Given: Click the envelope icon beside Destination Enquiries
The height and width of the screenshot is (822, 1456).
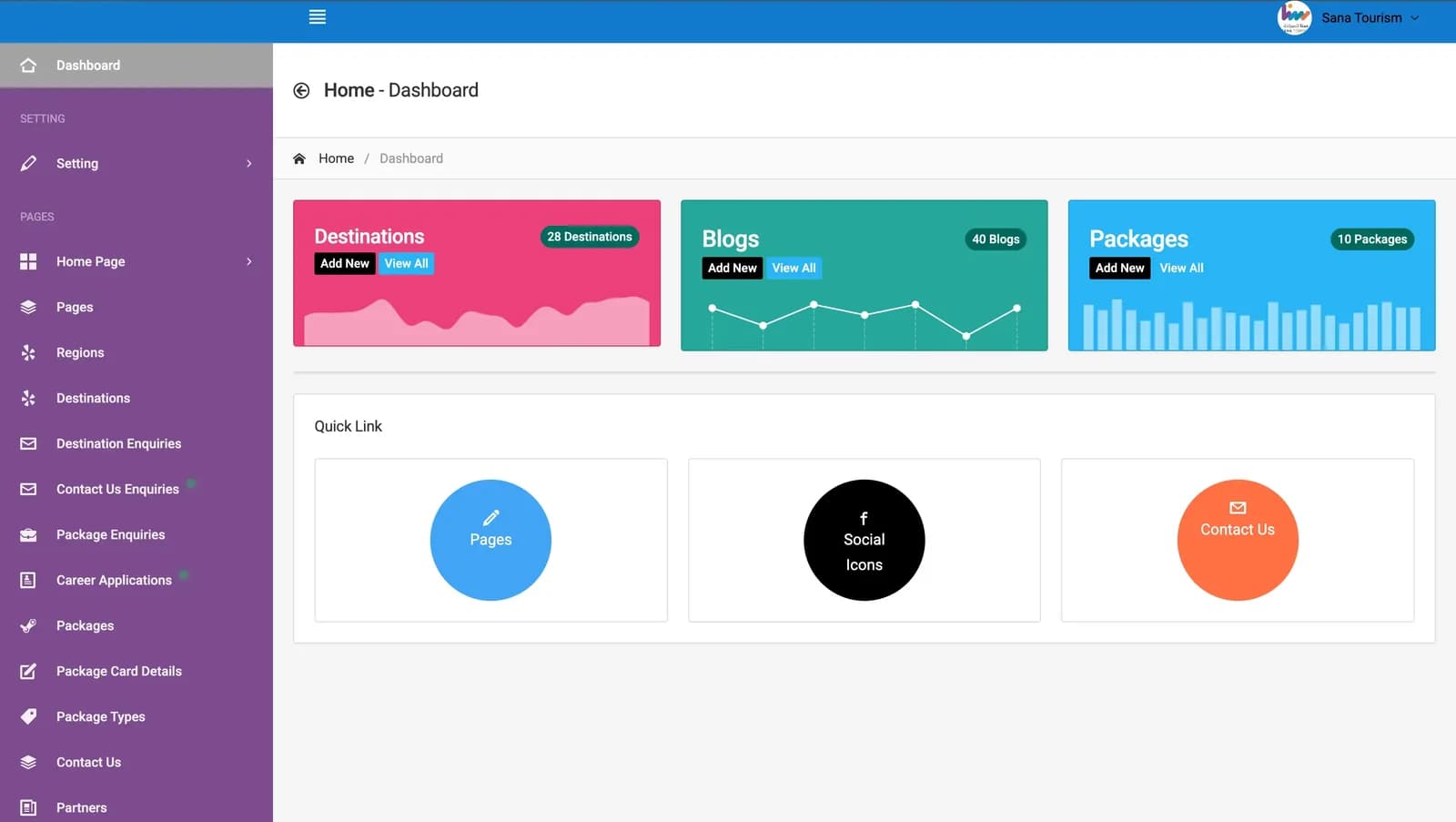Looking at the screenshot, I should [28, 443].
